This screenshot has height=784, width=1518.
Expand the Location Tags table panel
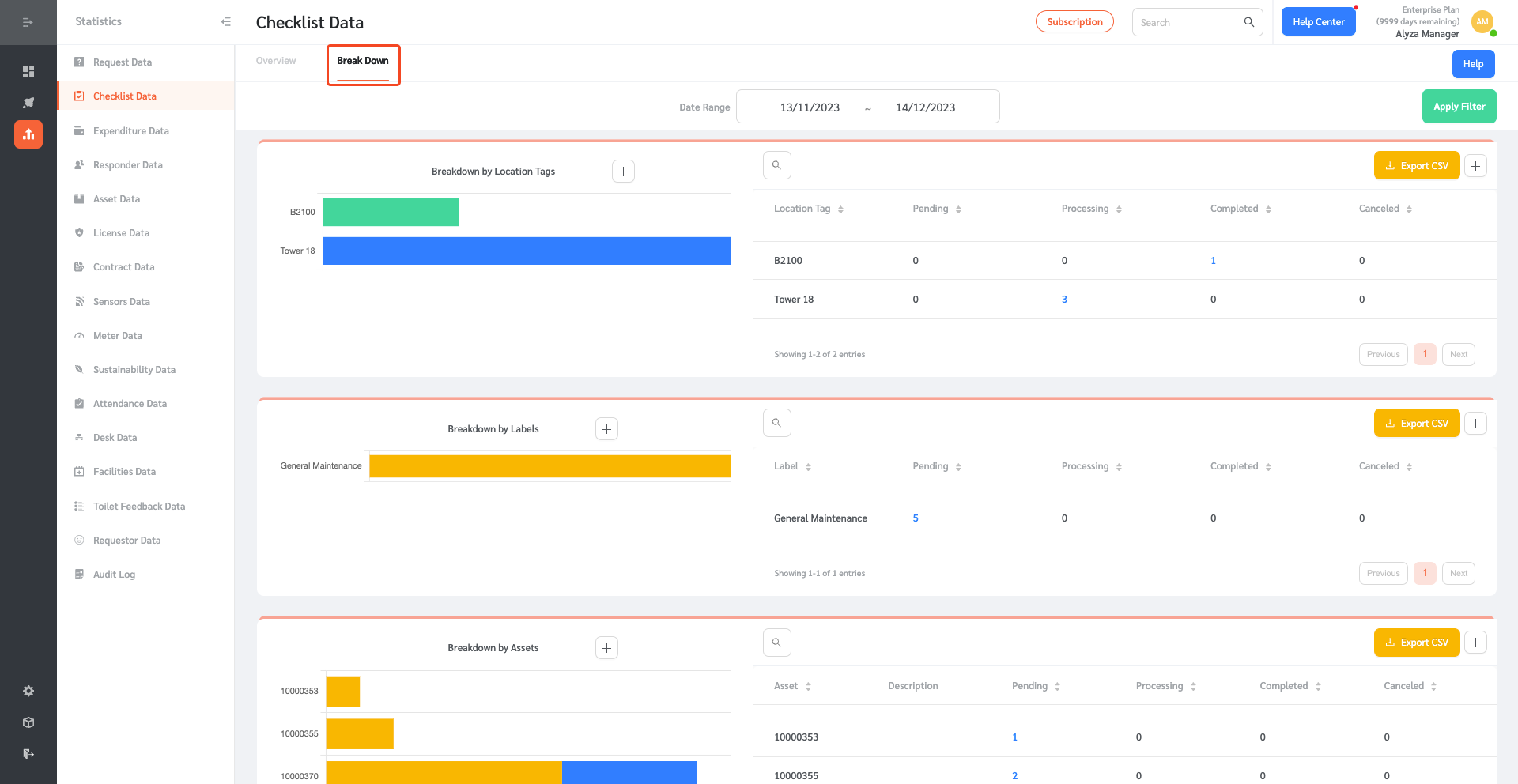(1476, 166)
